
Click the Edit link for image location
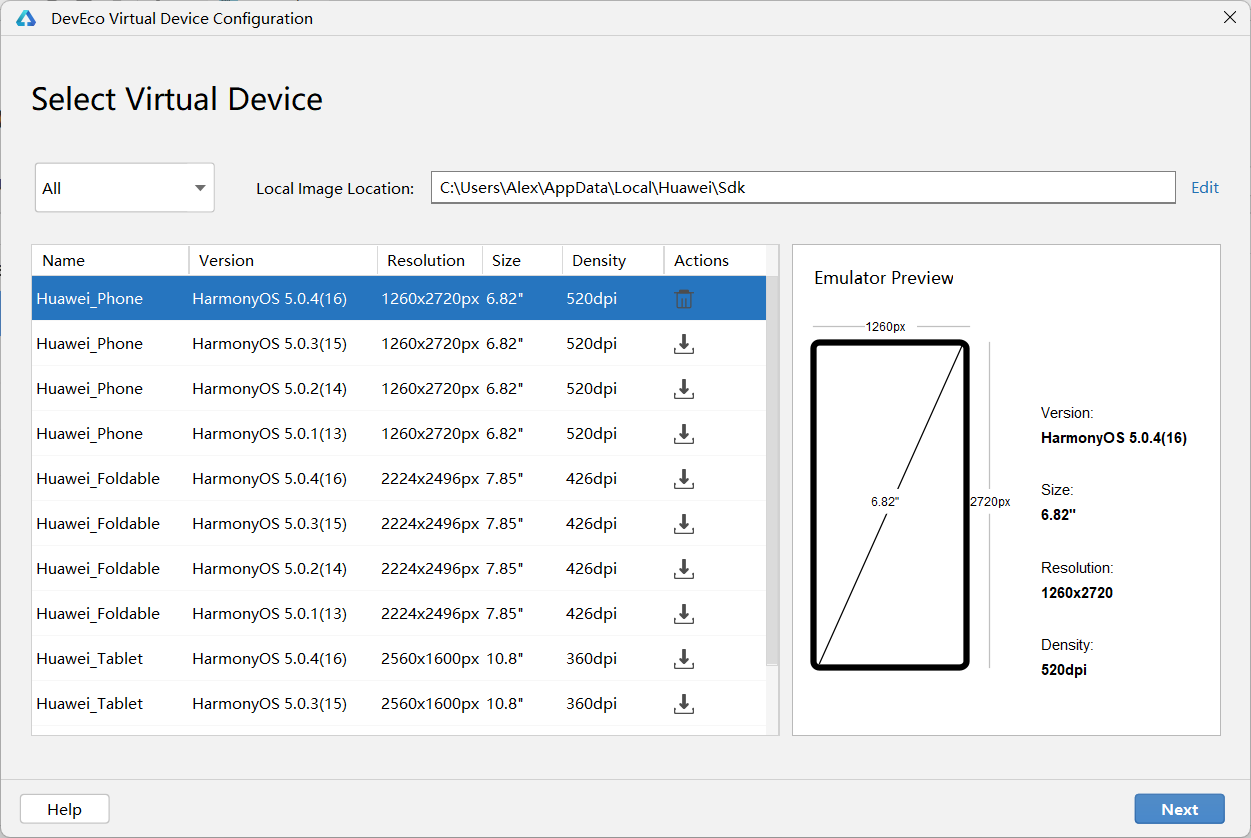(x=1204, y=188)
